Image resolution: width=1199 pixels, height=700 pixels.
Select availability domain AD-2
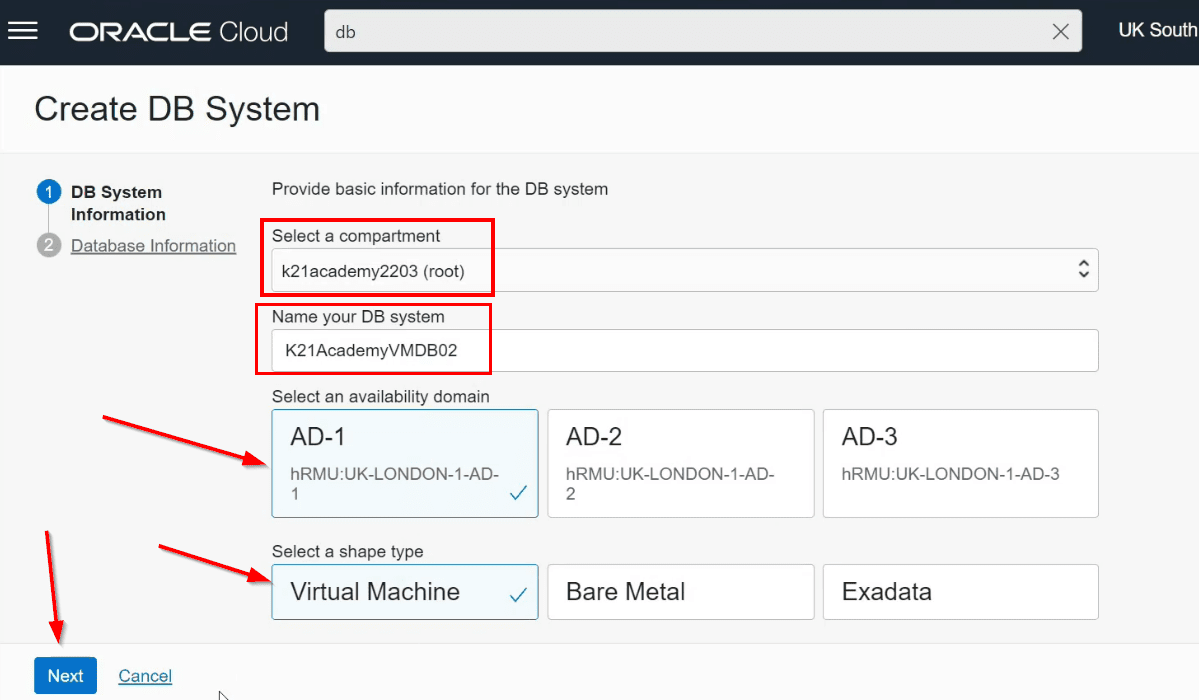pos(680,463)
